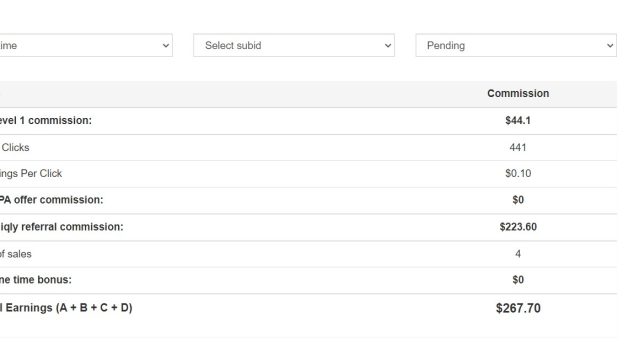Image resolution: width=634 pixels, height=360 pixels.
Task: Click the $0.10 earnings per click value
Action: pyautogui.click(x=518, y=174)
